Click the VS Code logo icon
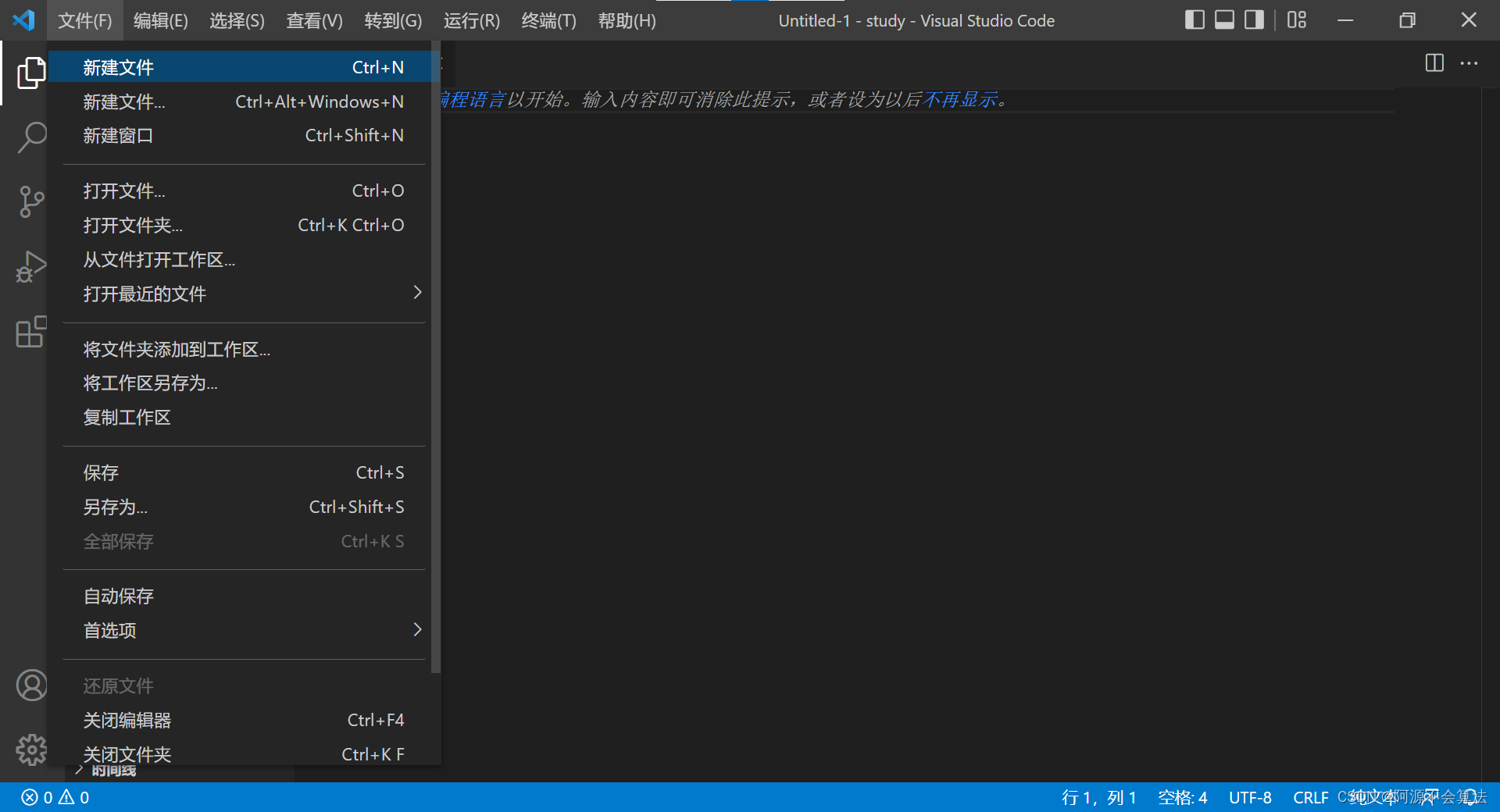This screenshot has height=812, width=1500. [x=24, y=20]
